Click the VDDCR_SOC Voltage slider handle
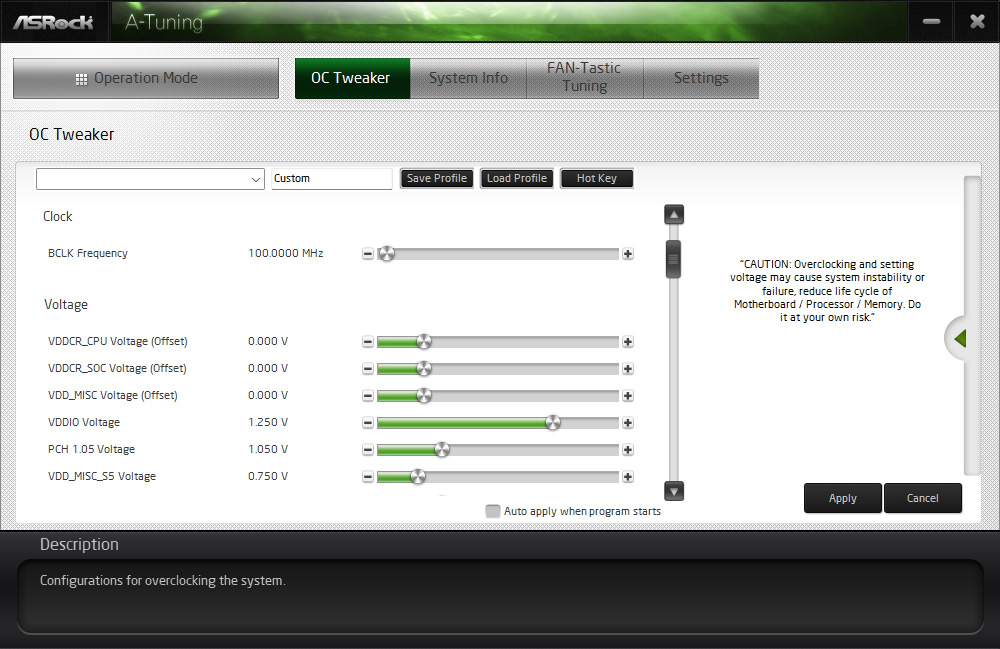 click(424, 368)
